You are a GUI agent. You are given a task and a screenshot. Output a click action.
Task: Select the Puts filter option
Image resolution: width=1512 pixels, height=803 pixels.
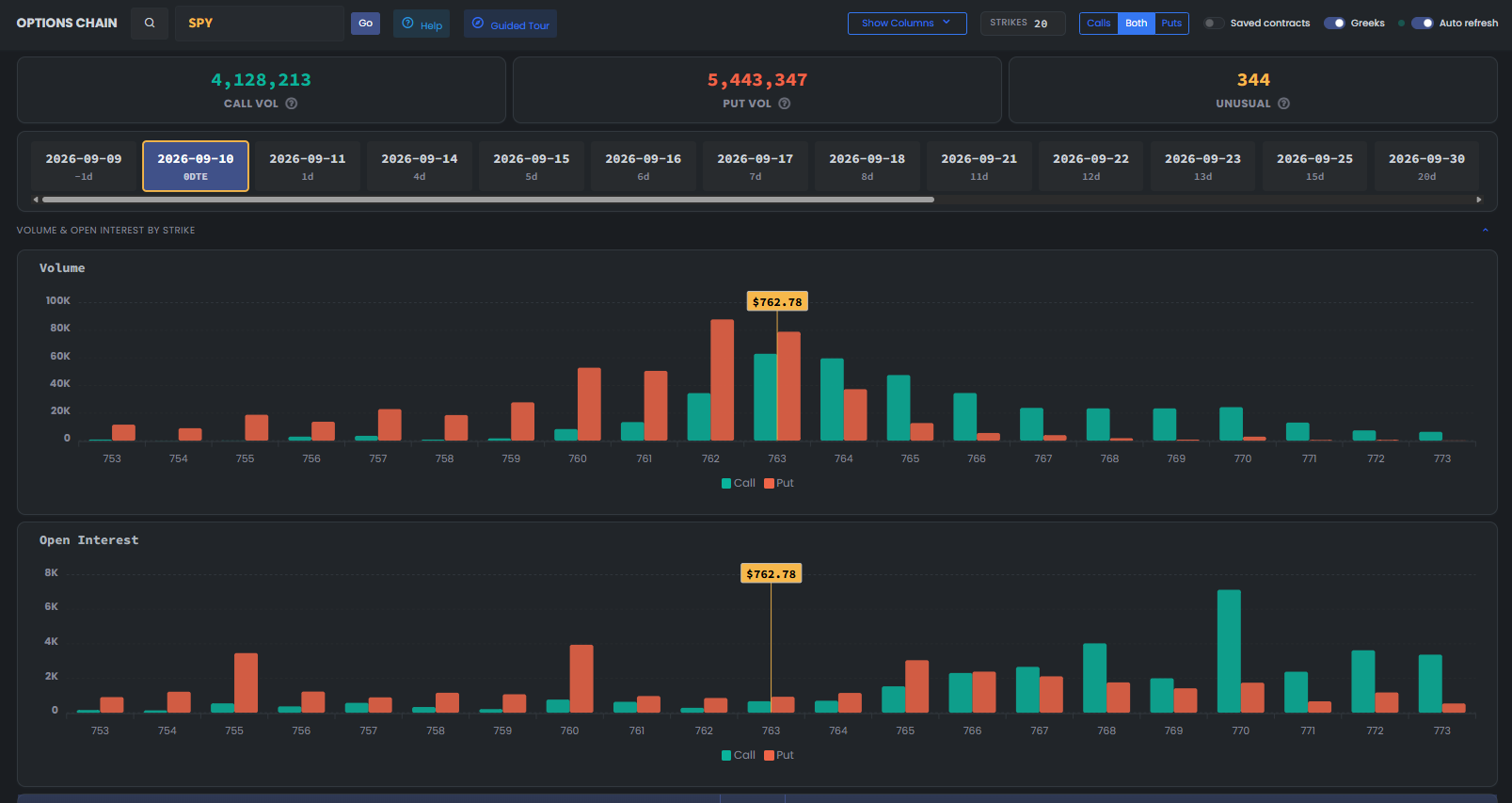click(1171, 24)
